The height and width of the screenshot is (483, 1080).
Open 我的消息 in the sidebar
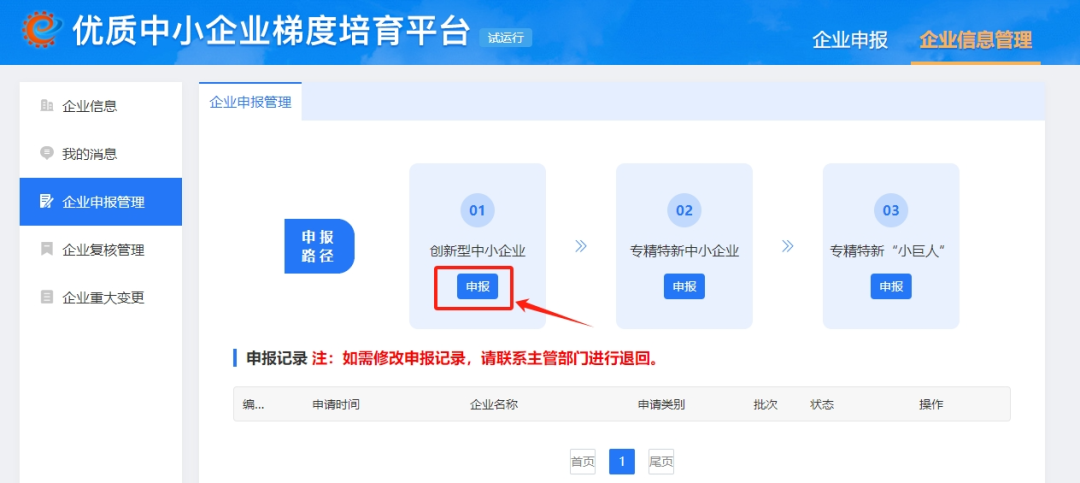click(x=101, y=154)
